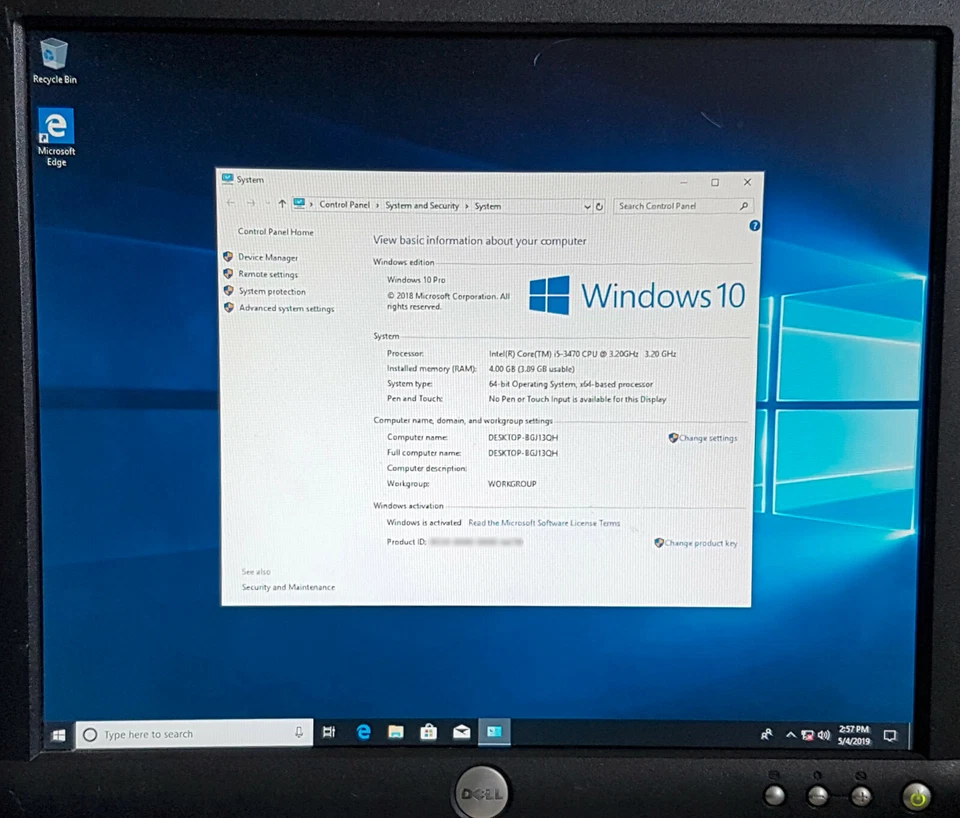This screenshot has width=960, height=818.
Task: Open Remote settings
Action: coord(268,274)
